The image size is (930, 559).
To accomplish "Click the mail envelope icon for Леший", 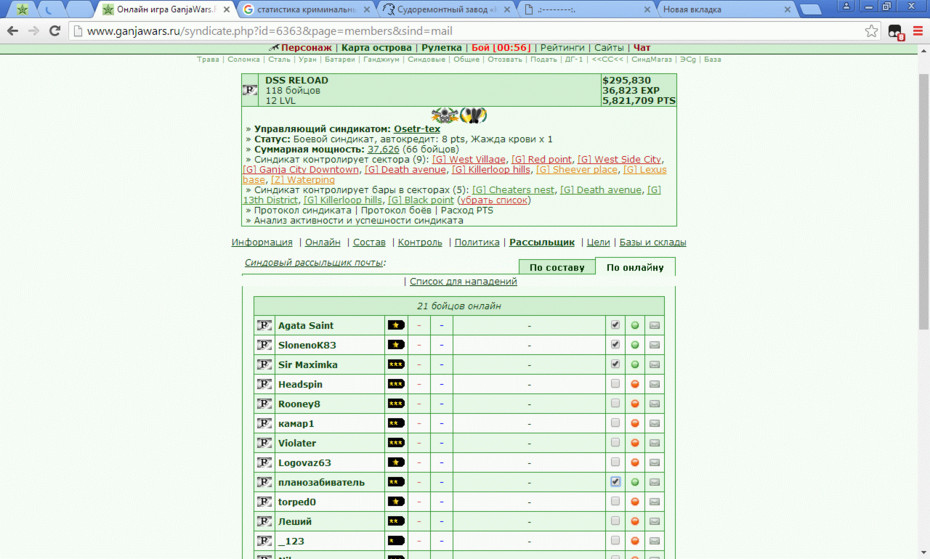I will tap(654, 521).
